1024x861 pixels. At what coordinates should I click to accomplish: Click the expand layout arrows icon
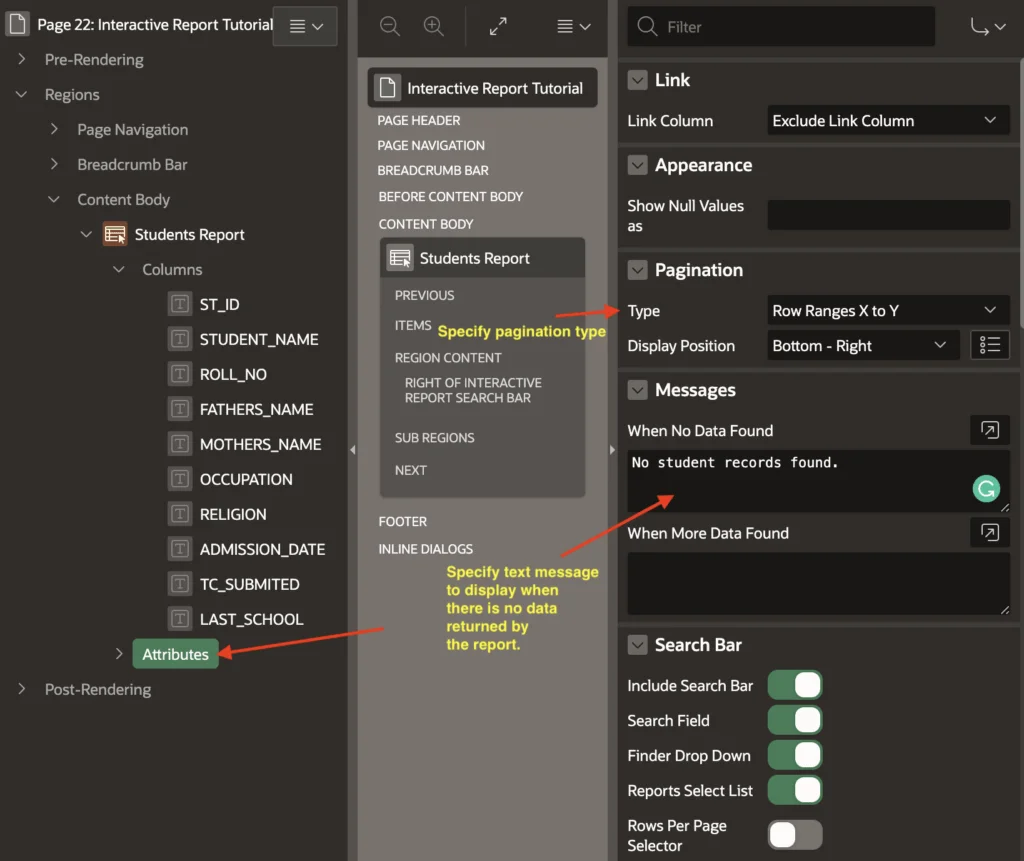tap(498, 26)
